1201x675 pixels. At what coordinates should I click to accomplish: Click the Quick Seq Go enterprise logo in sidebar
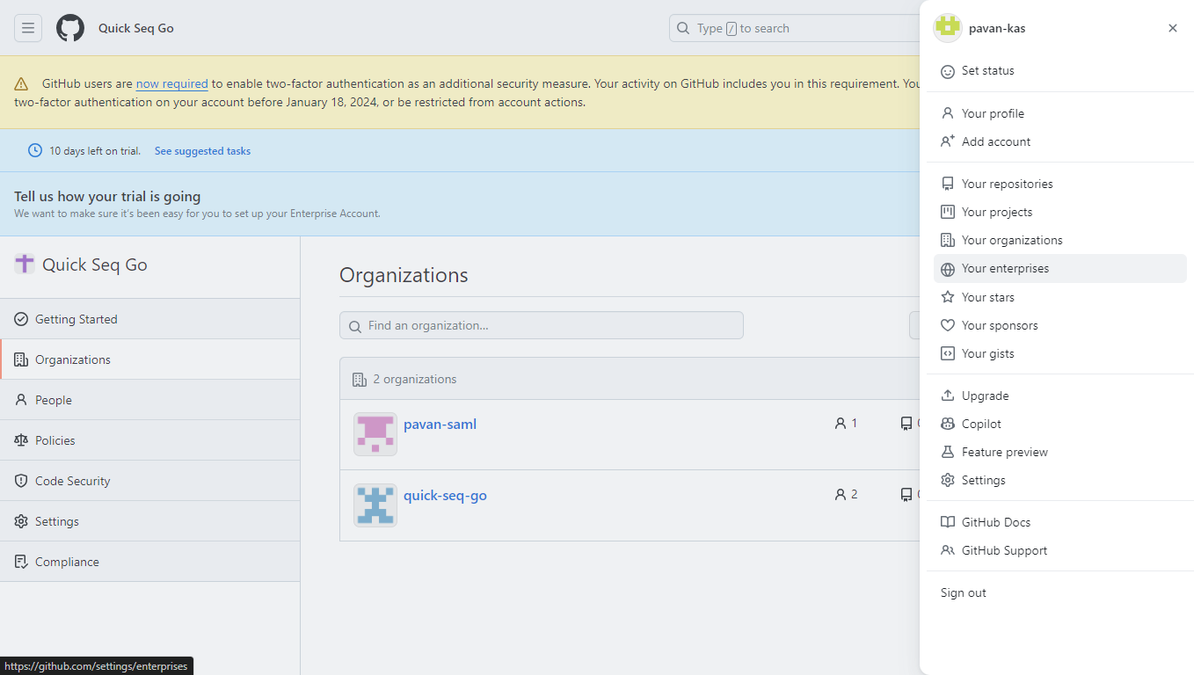click(24, 264)
